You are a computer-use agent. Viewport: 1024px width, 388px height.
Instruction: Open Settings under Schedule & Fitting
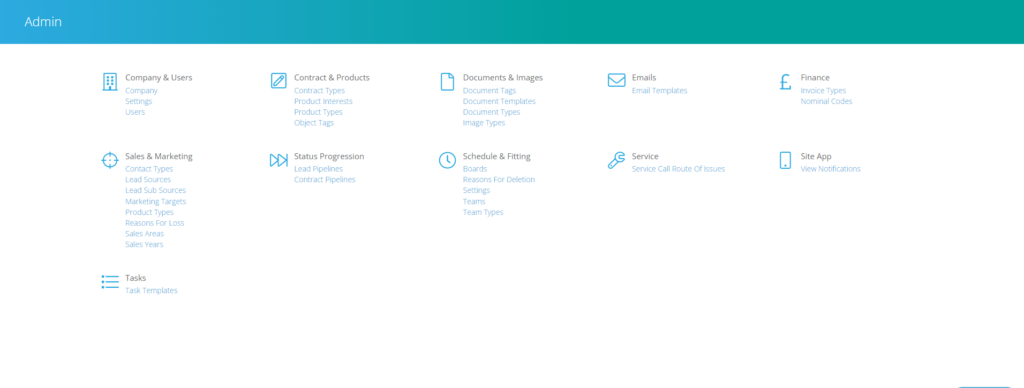pyautogui.click(x=476, y=190)
